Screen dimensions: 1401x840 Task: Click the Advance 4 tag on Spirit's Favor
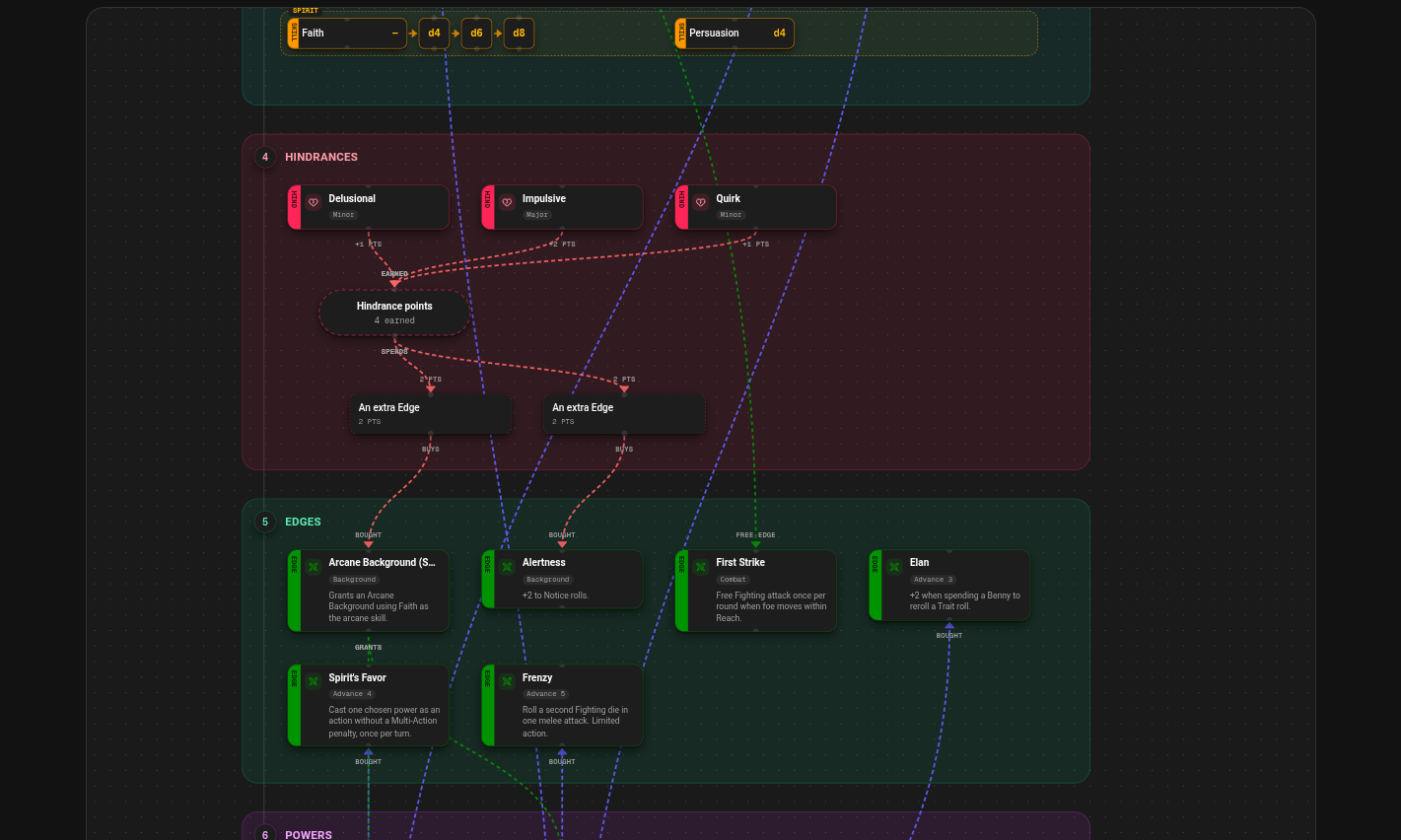pyautogui.click(x=352, y=694)
